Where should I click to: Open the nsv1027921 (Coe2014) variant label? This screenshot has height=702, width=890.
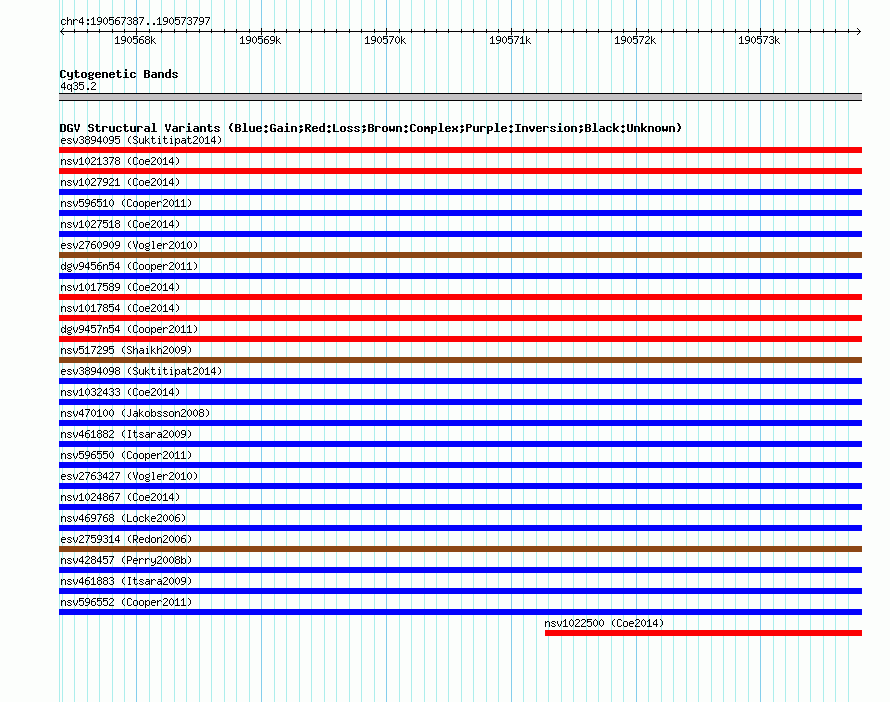coord(120,182)
